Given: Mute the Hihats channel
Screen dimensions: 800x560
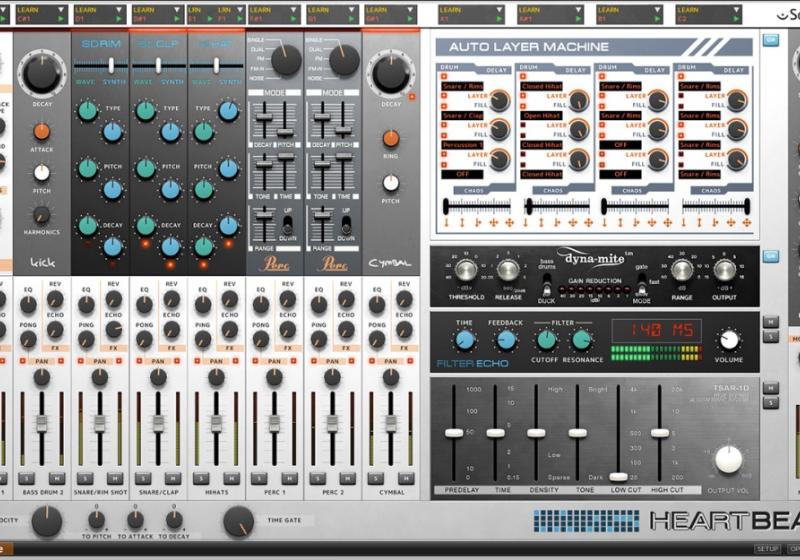Looking at the screenshot, I should coord(231,478).
